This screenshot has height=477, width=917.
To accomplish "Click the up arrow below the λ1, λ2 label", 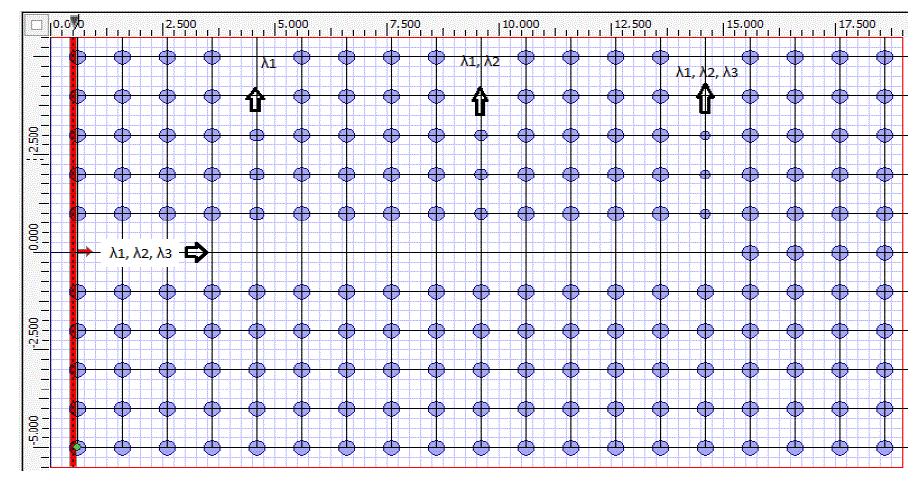I will [480, 100].
